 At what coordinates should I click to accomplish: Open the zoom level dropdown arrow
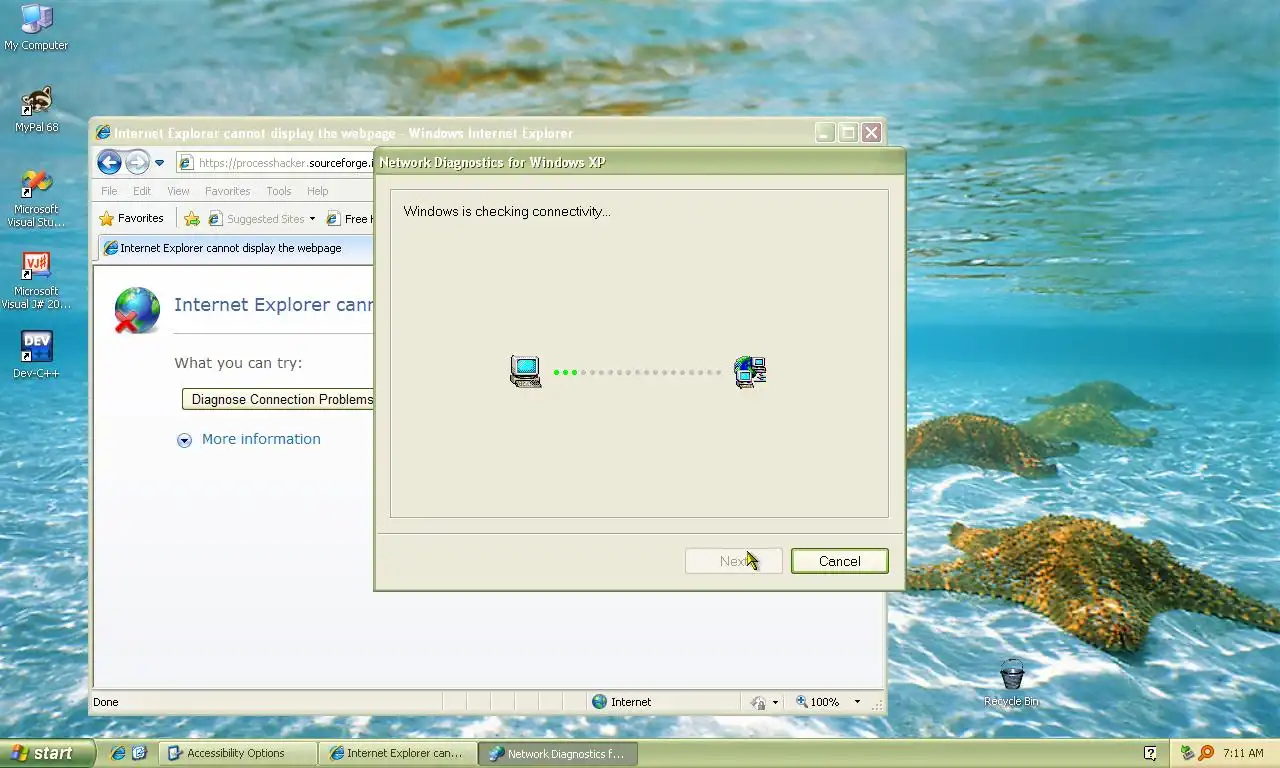pyautogui.click(x=857, y=702)
